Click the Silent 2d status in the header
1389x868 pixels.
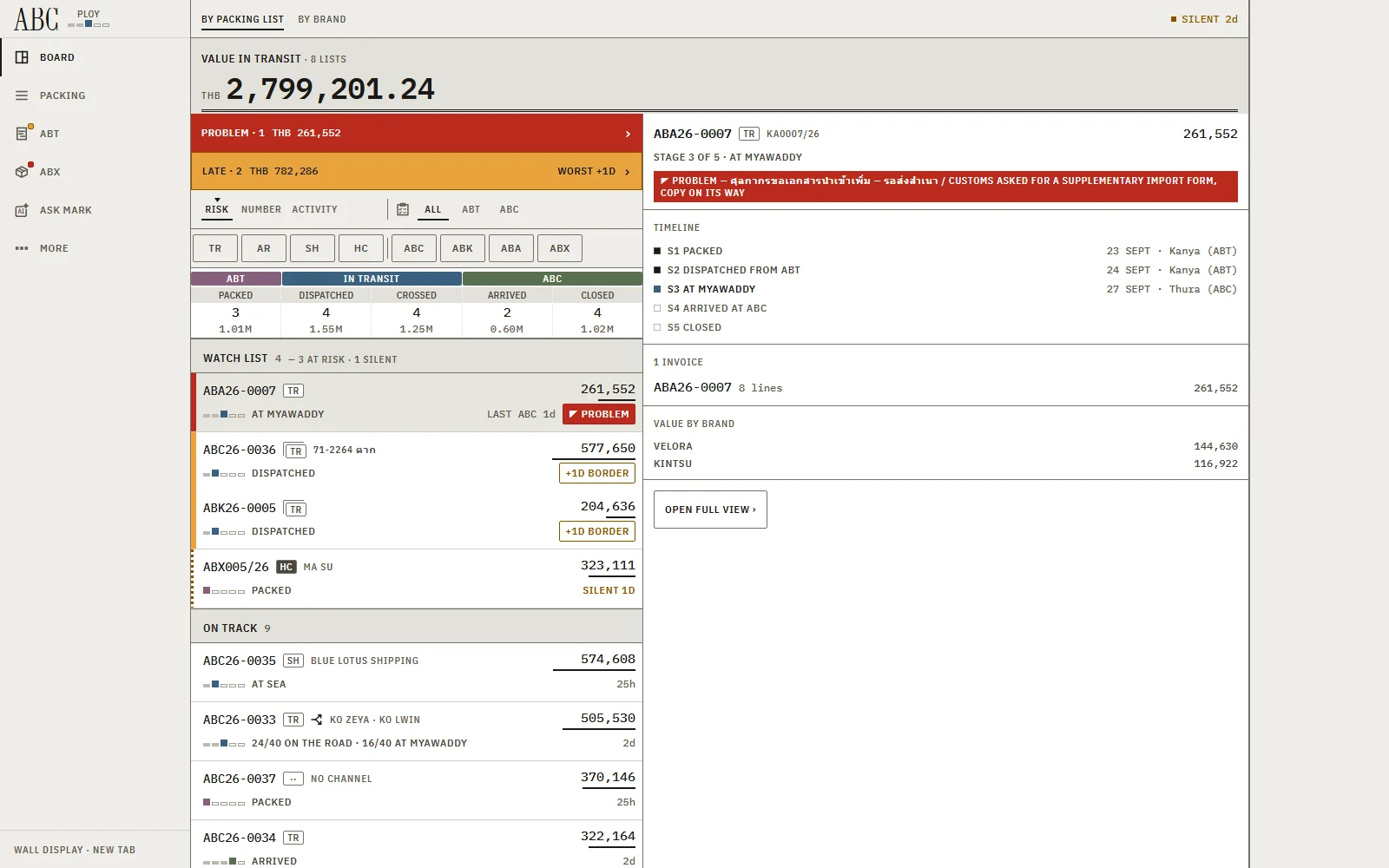(x=1204, y=19)
